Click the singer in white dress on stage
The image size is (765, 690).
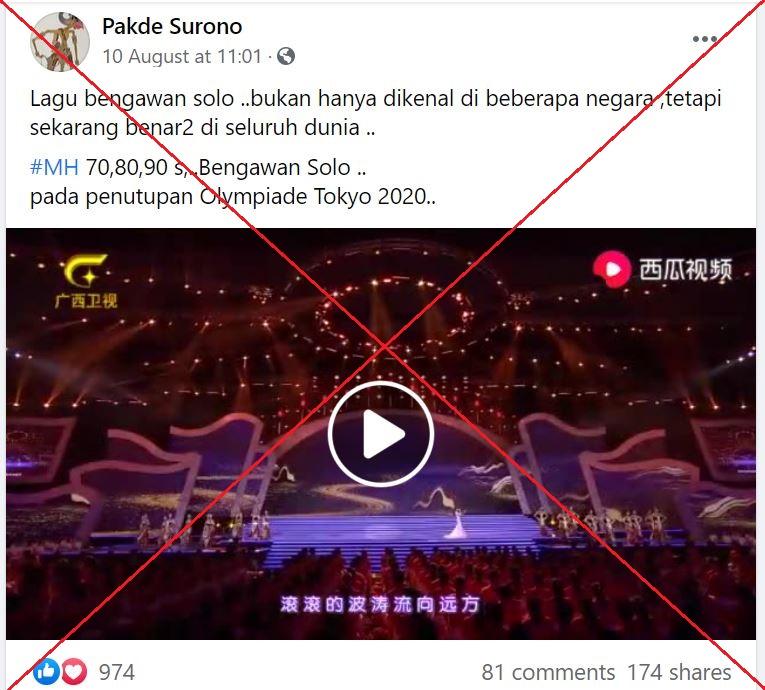[x=456, y=524]
